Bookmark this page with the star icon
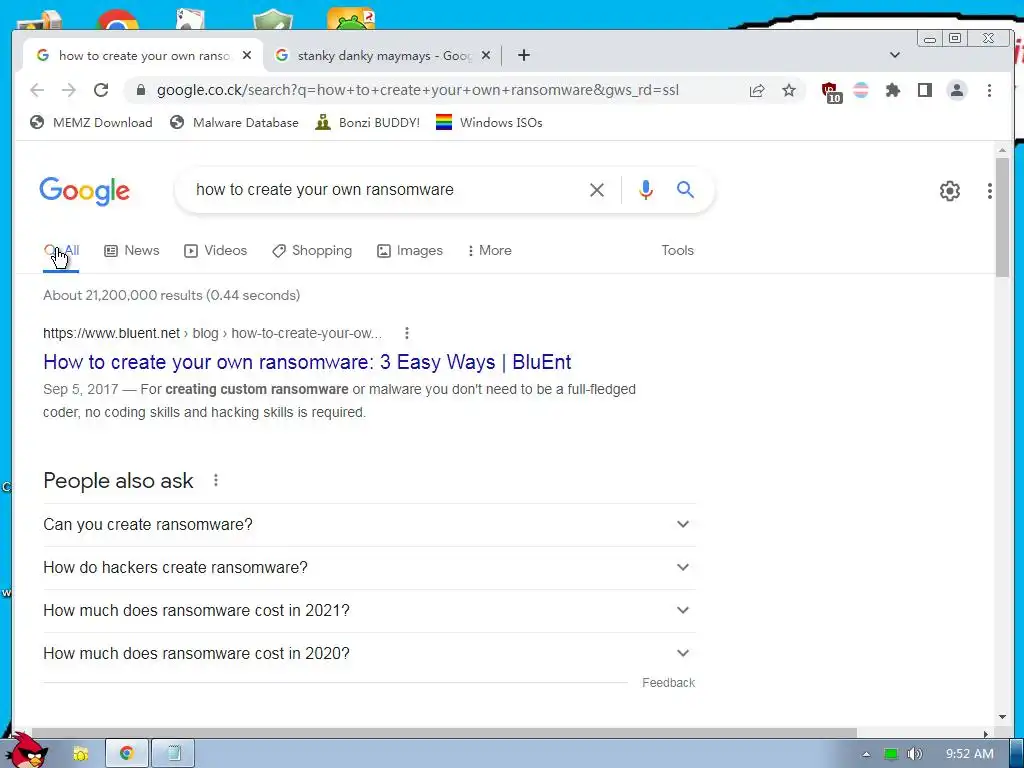This screenshot has width=1024, height=768. 789,90
